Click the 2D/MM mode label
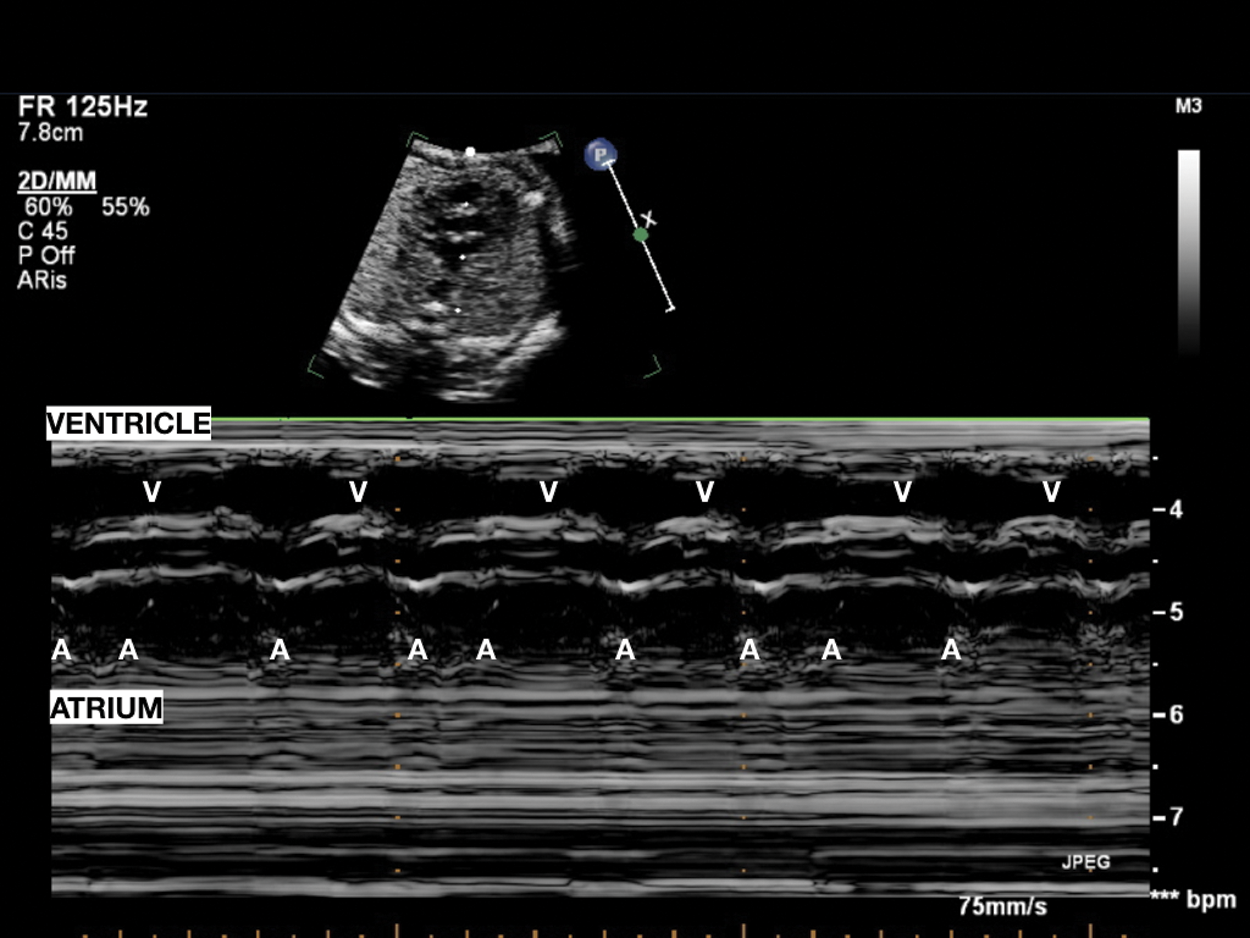The height and width of the screenshot is (938, 1250). (57, 181)
